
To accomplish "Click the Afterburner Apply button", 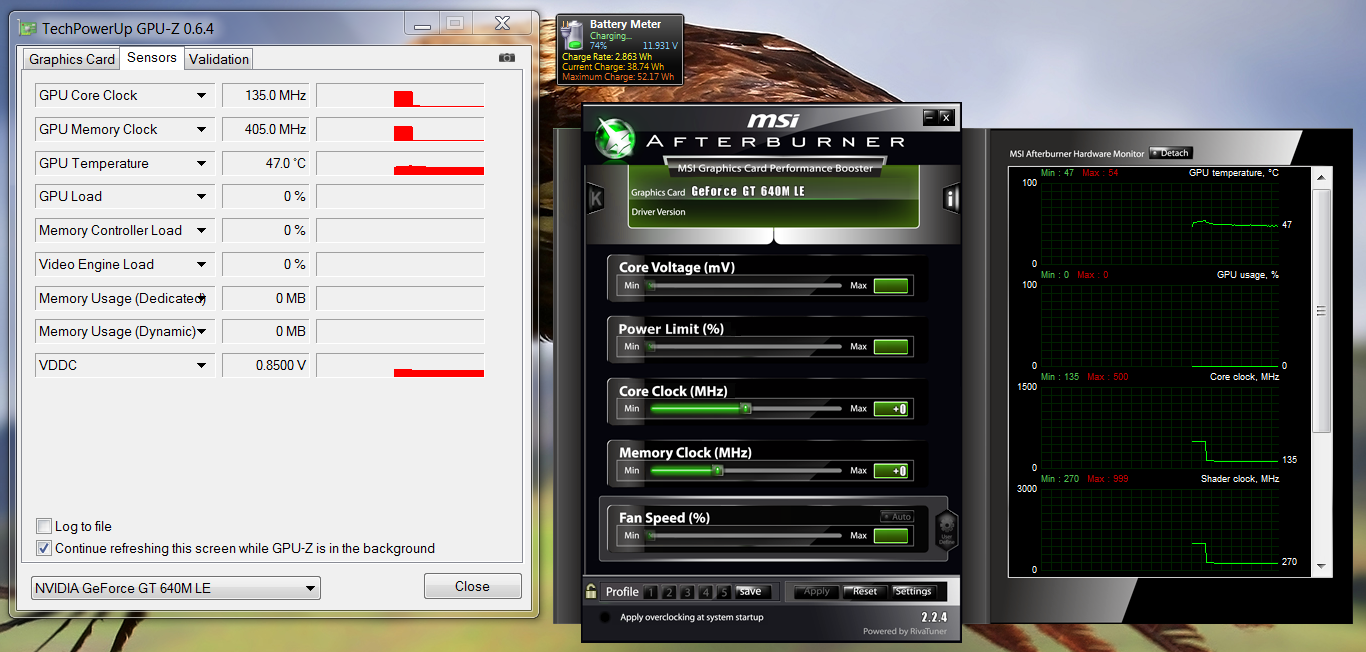I will 817,591.
